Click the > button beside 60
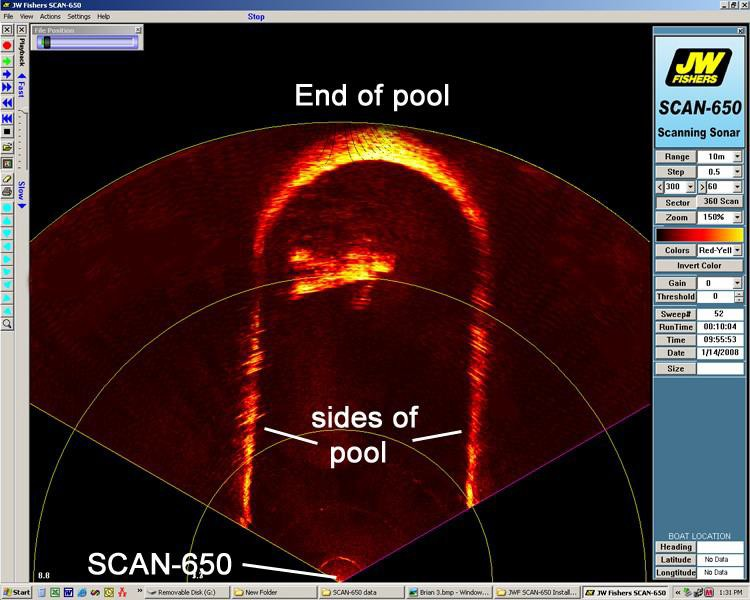Viewport: 750px width, 600px height. pyautogui.click(x=702, y=187)
